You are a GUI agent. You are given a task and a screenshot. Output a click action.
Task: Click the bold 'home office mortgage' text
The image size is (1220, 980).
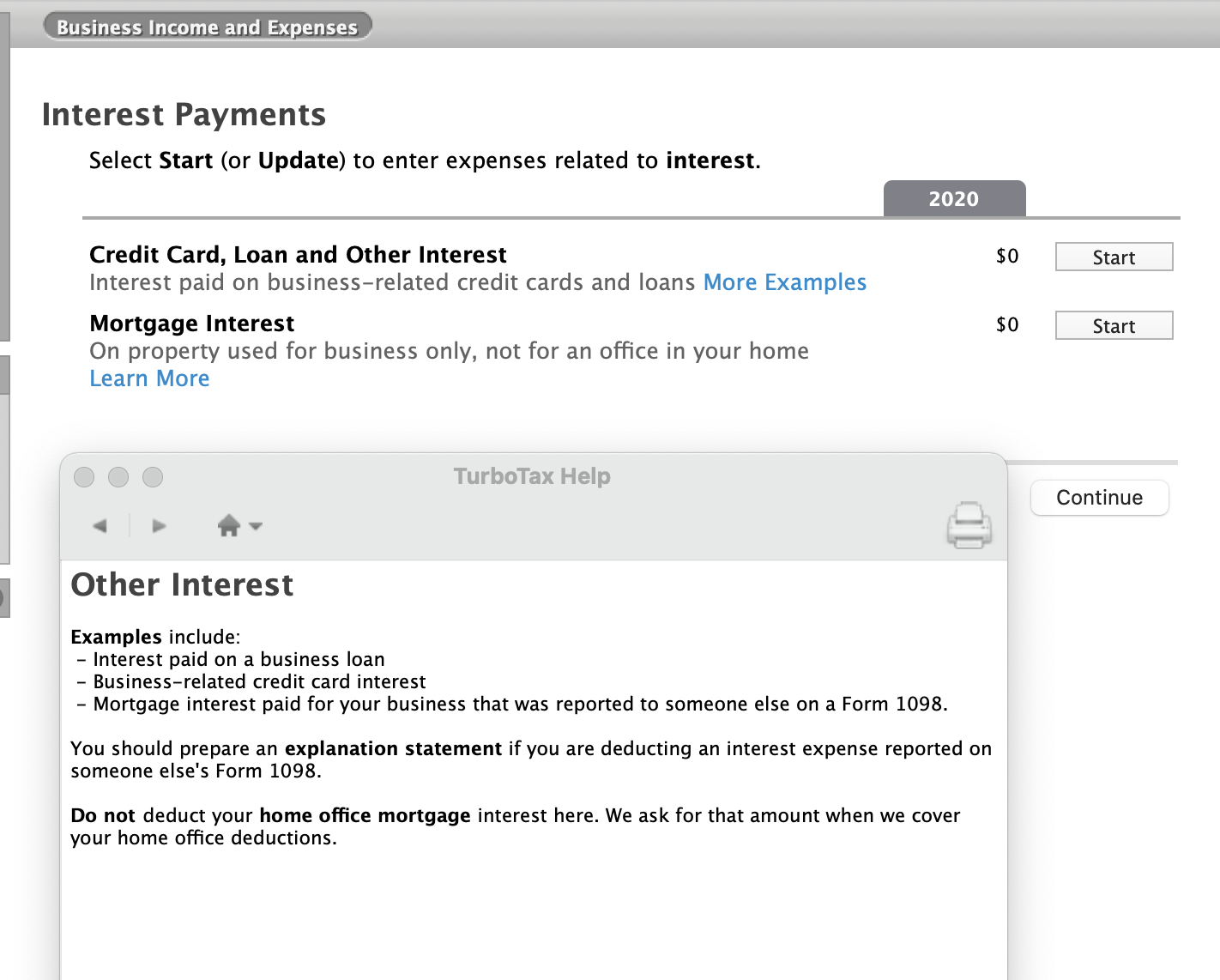tap(365, 815)
